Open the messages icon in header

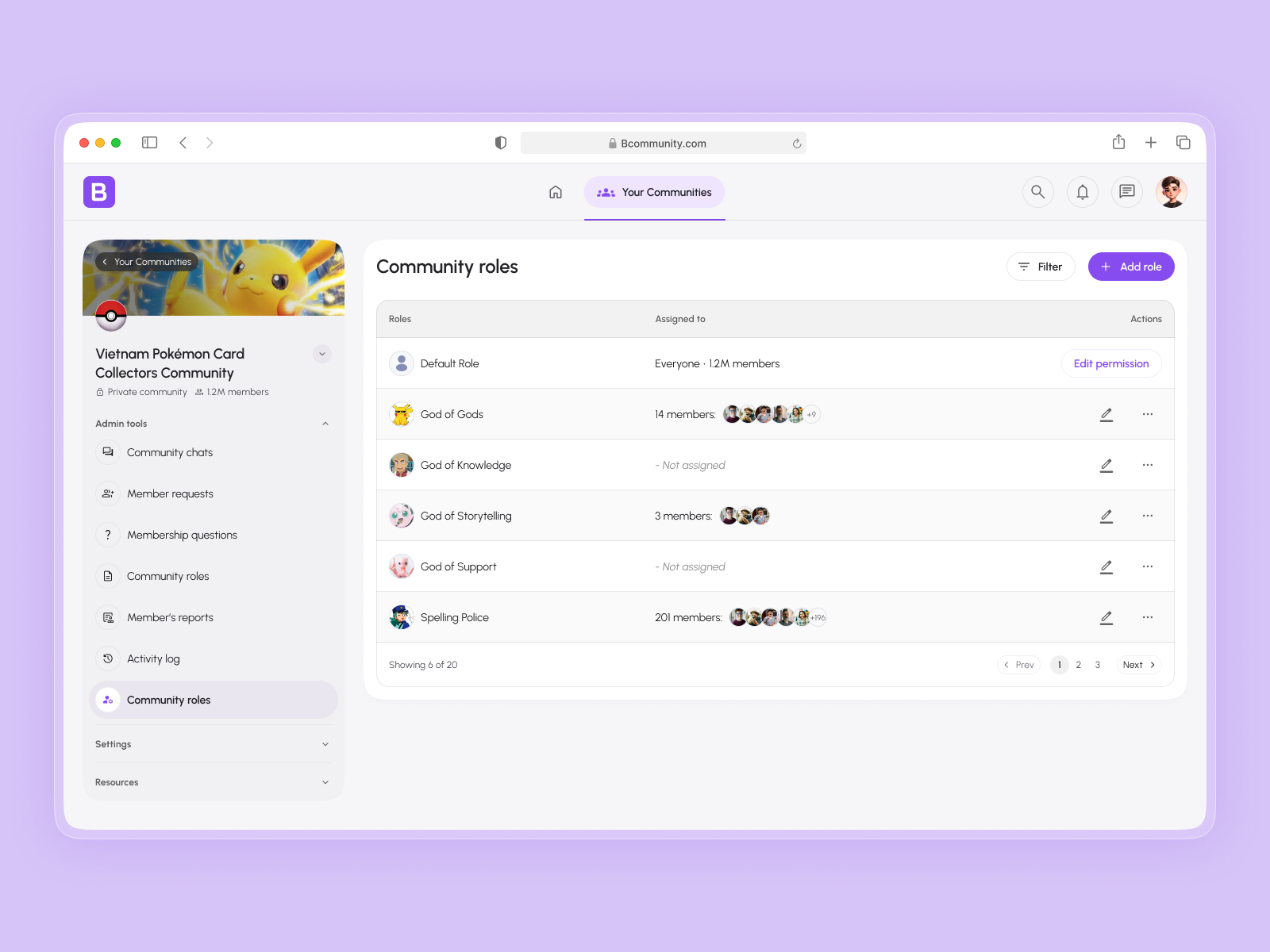click(x=1126, y=192)
